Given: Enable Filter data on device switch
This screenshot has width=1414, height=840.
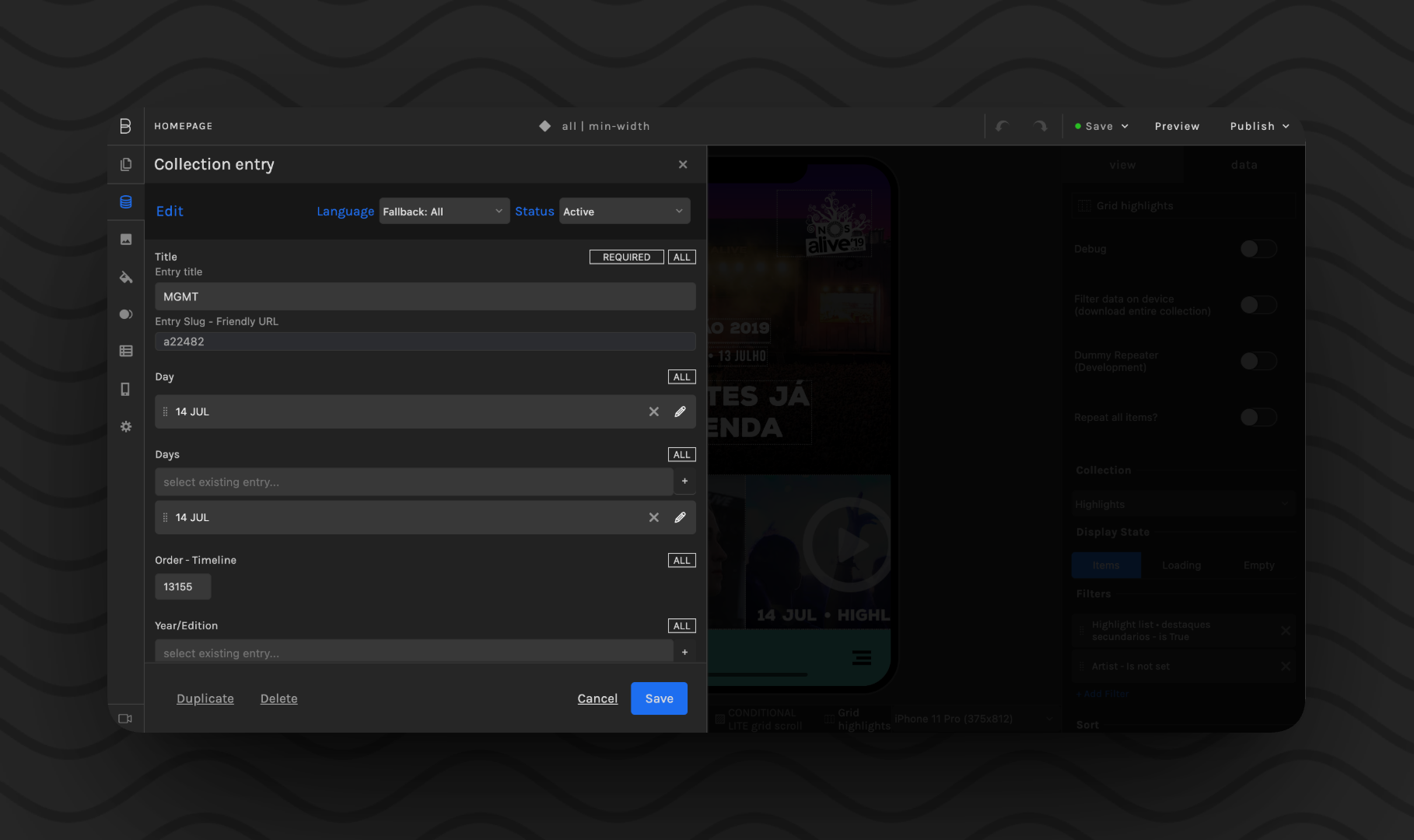Looking at the screenshot, I should coord(1258,305).
